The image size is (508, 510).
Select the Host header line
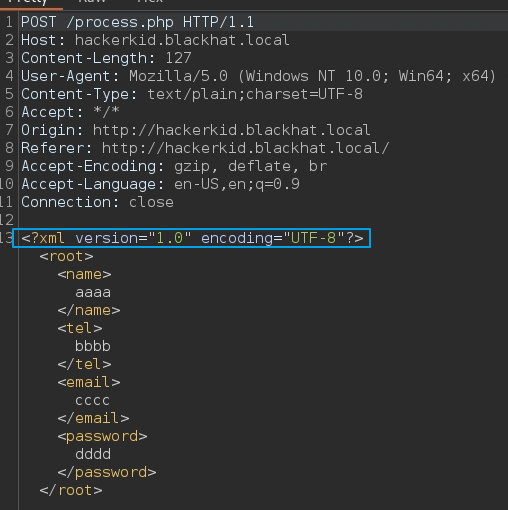pos(155,40)
